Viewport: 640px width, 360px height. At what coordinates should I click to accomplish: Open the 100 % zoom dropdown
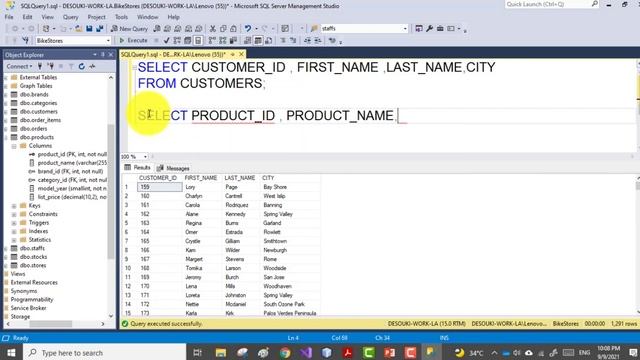(145, 157)
